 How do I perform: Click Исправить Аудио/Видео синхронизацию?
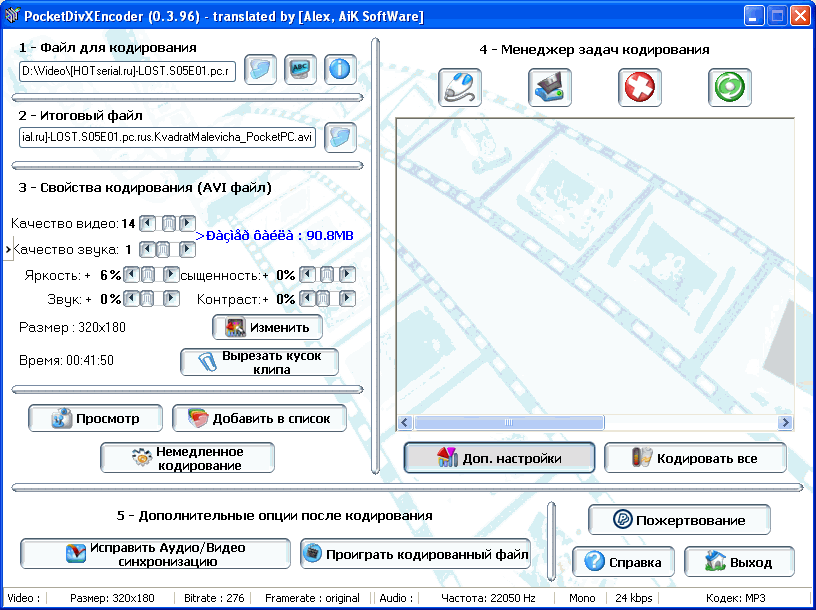coord(155,554)
